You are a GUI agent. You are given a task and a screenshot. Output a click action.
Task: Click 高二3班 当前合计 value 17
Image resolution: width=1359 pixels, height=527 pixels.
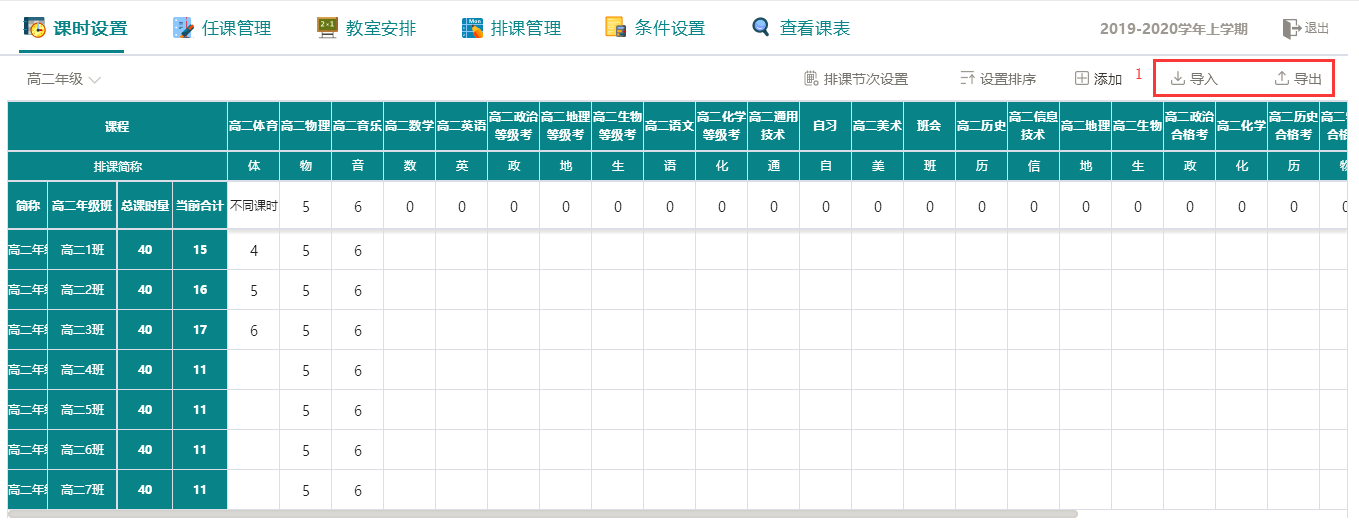coord(200,330)
